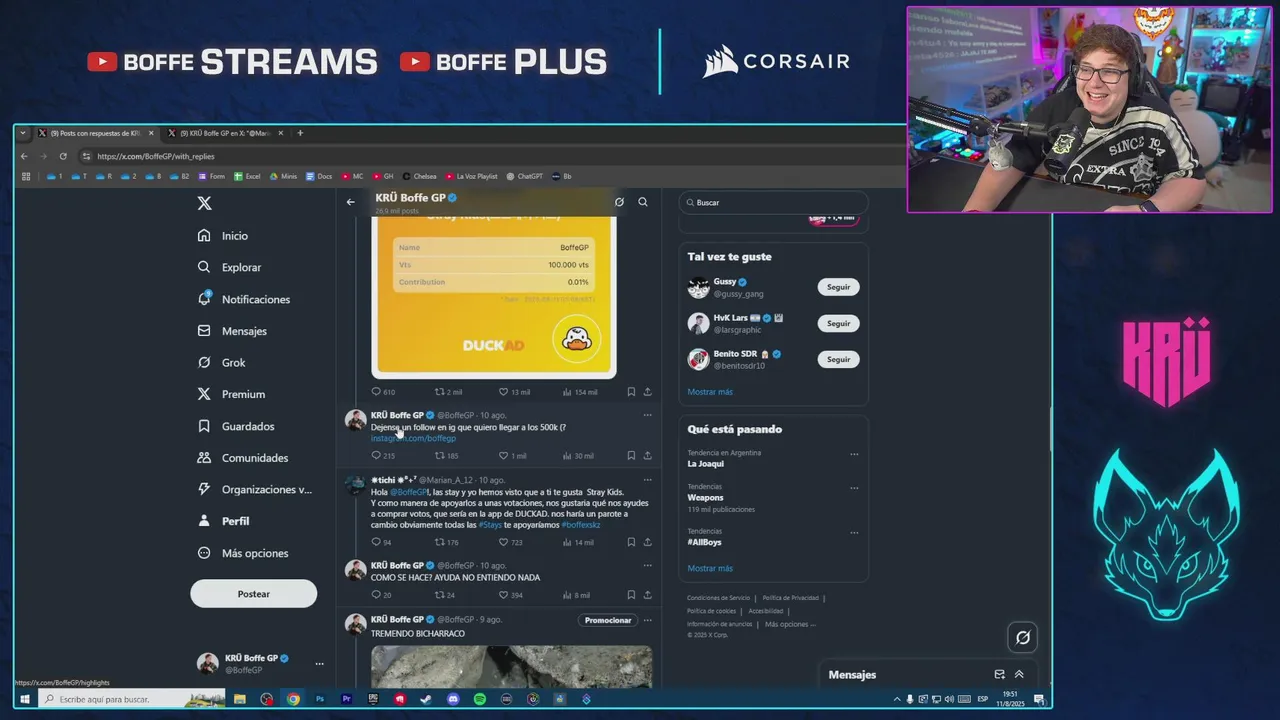Image resolution: width=1280 pixels, height=720 pixels.
Task: Like the DUCKAD image post
Action: pyautogui.click(x=503, y=392)
